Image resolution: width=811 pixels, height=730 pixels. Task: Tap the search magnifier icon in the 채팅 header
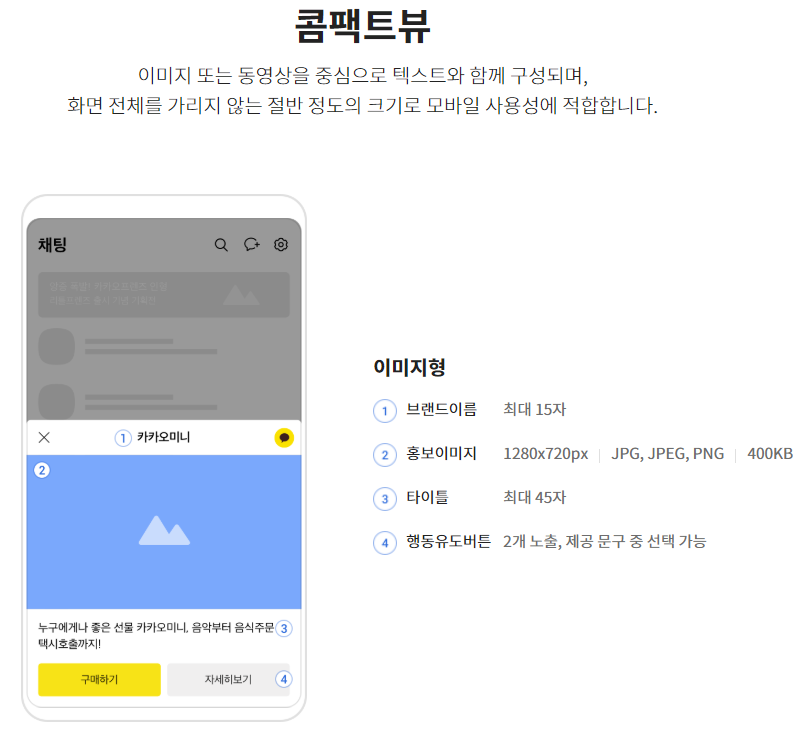pyautogui.click(x=220, y=244)
